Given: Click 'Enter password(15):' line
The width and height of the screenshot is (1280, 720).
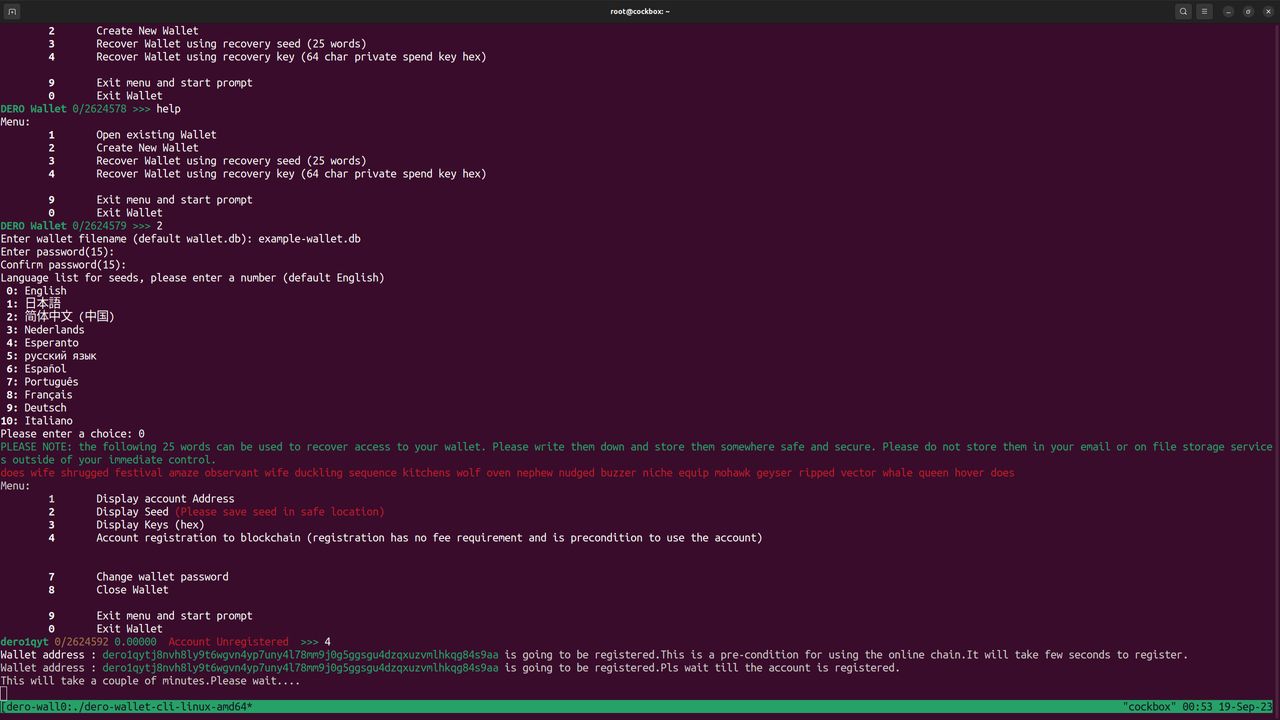Looking at the screenshot, I should tap(57, 251).
